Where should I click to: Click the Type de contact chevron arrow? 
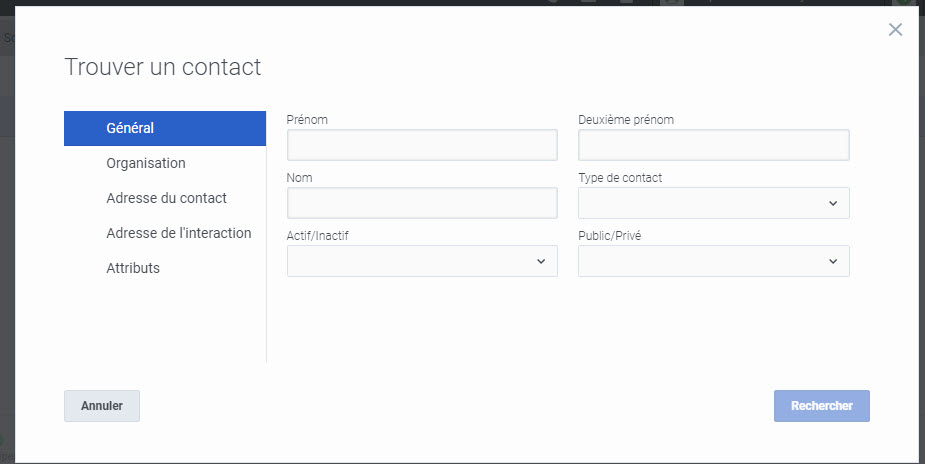tap(833, 203)
